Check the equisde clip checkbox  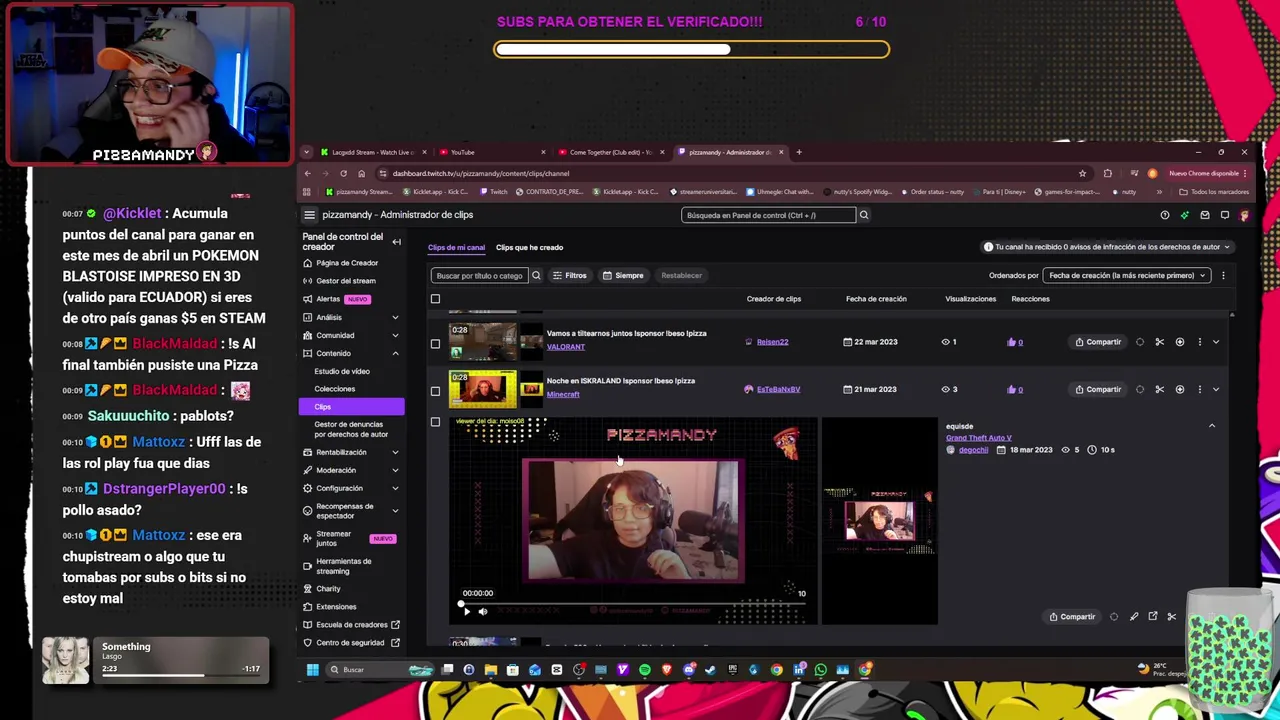(x=435, y=423)
